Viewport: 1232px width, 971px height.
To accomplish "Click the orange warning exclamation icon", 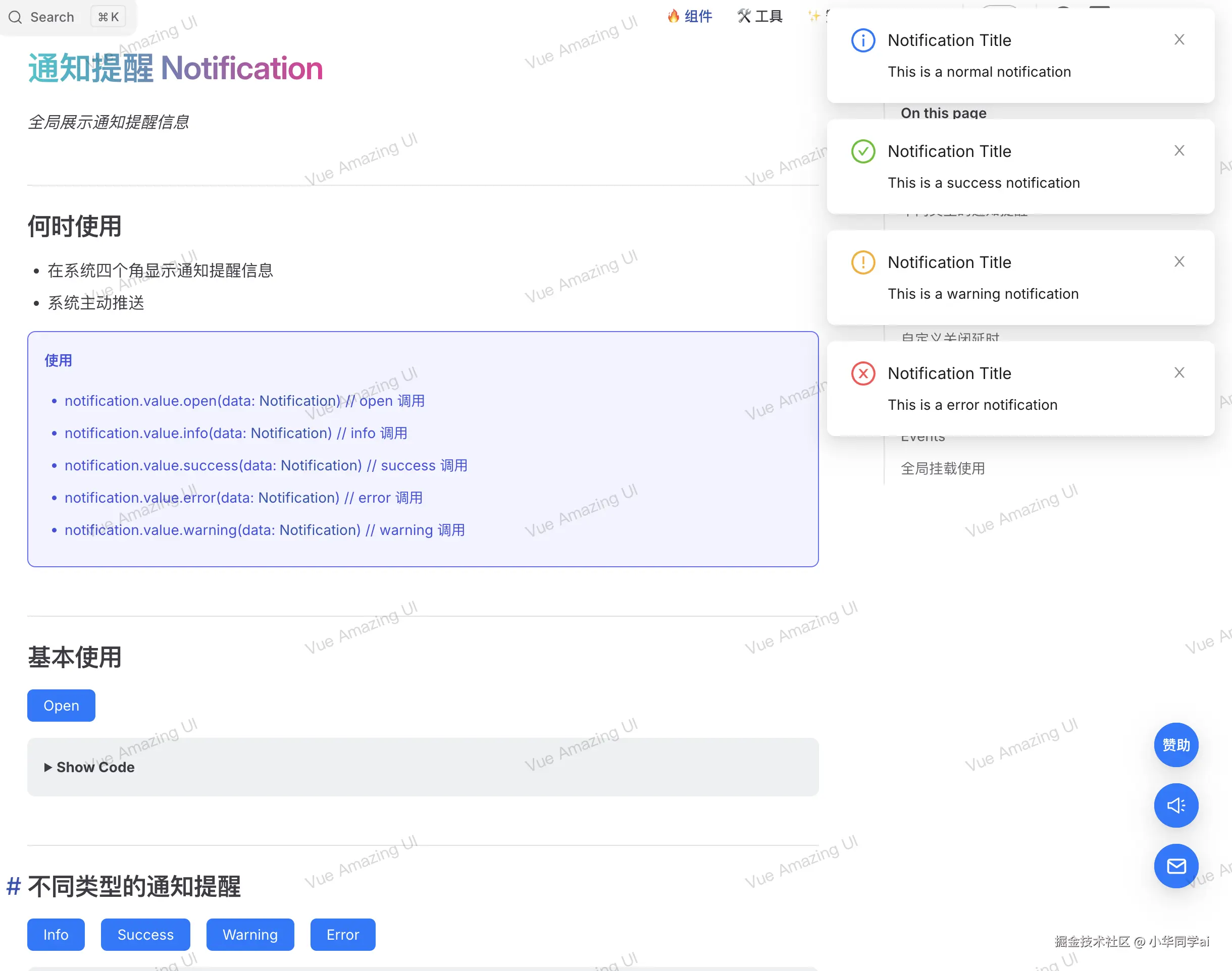I will pyautogui.click(x=863, y=262).
